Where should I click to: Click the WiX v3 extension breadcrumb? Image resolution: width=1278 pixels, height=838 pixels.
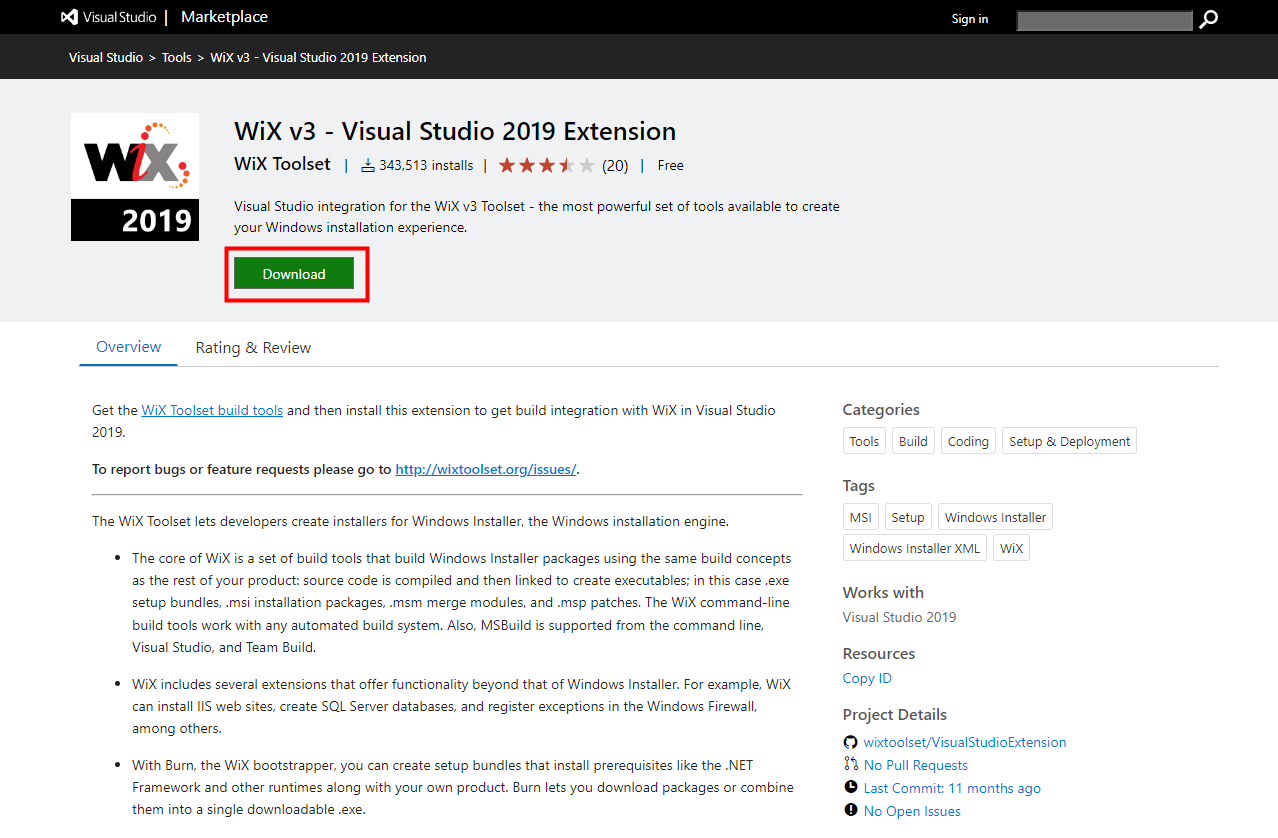coord(319,57)
